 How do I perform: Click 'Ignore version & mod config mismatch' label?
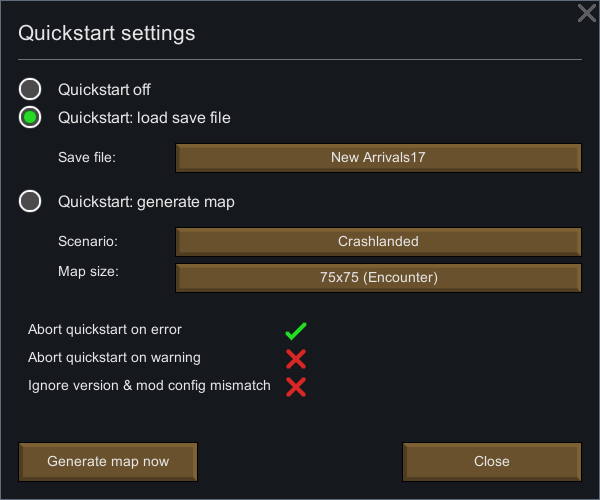point(149,386)
